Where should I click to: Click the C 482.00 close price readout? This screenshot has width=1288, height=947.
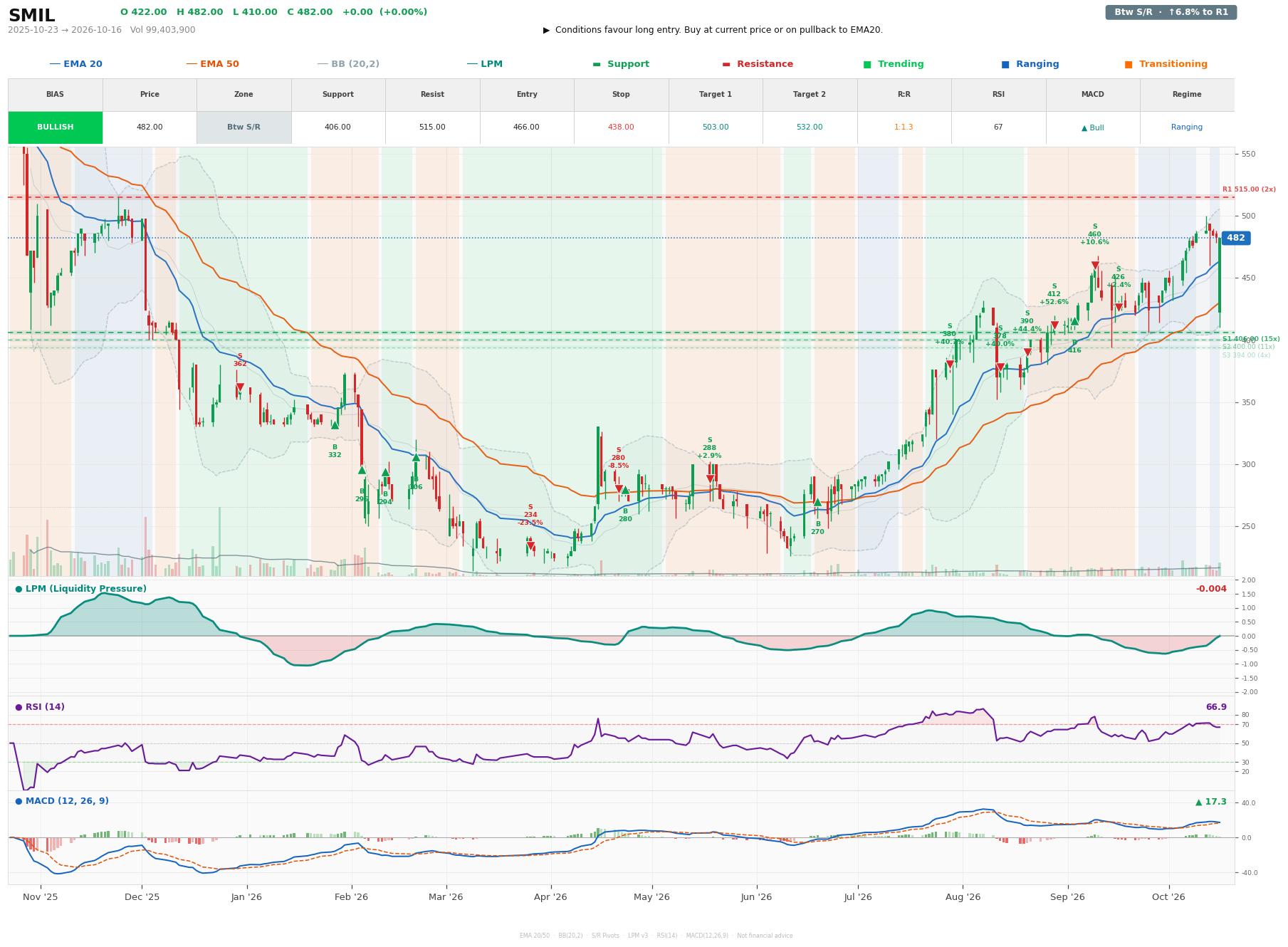(310, 12)
